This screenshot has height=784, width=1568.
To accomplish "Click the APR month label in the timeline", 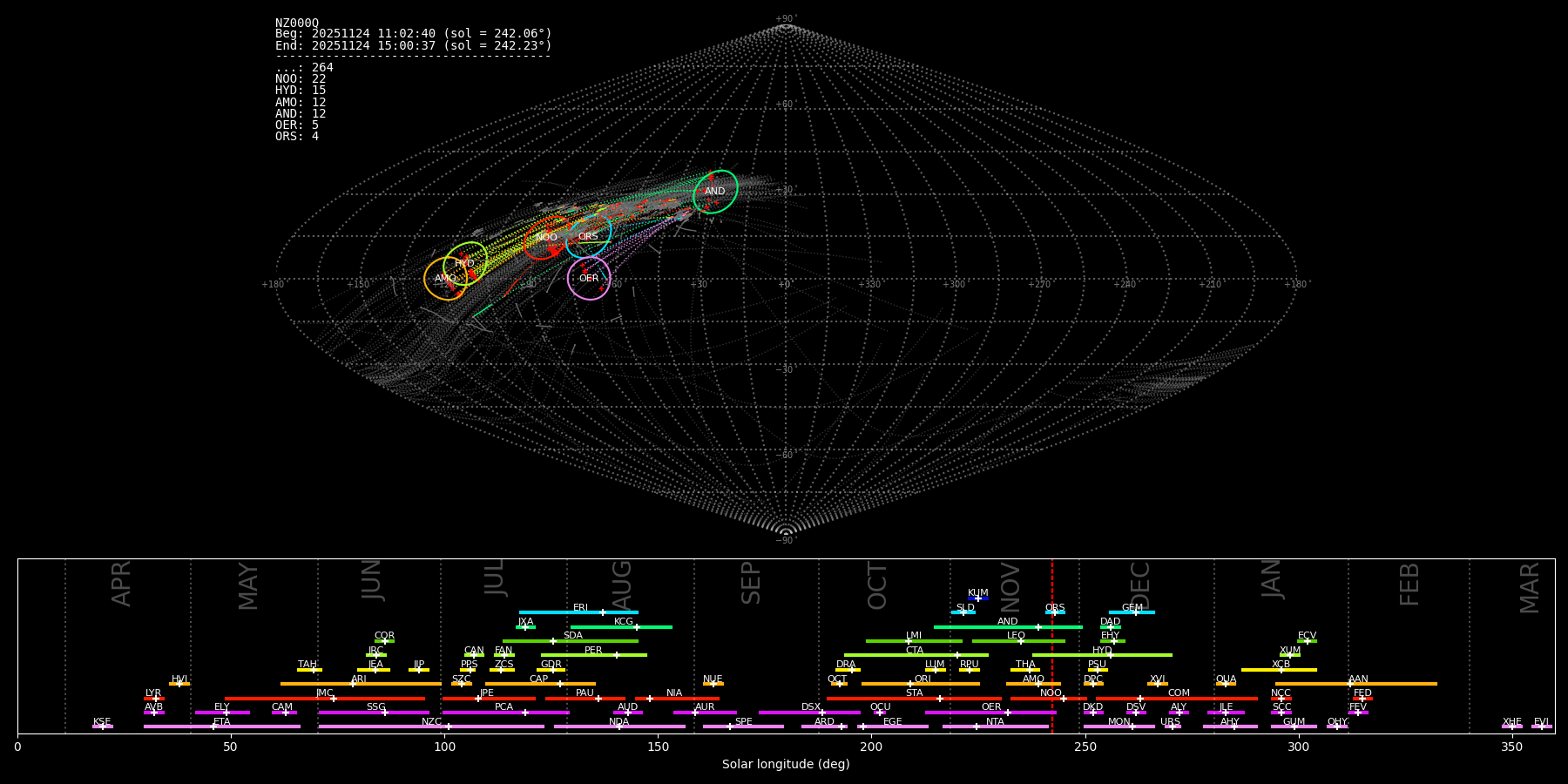I will pyautogui.click(x=121, y=584).
